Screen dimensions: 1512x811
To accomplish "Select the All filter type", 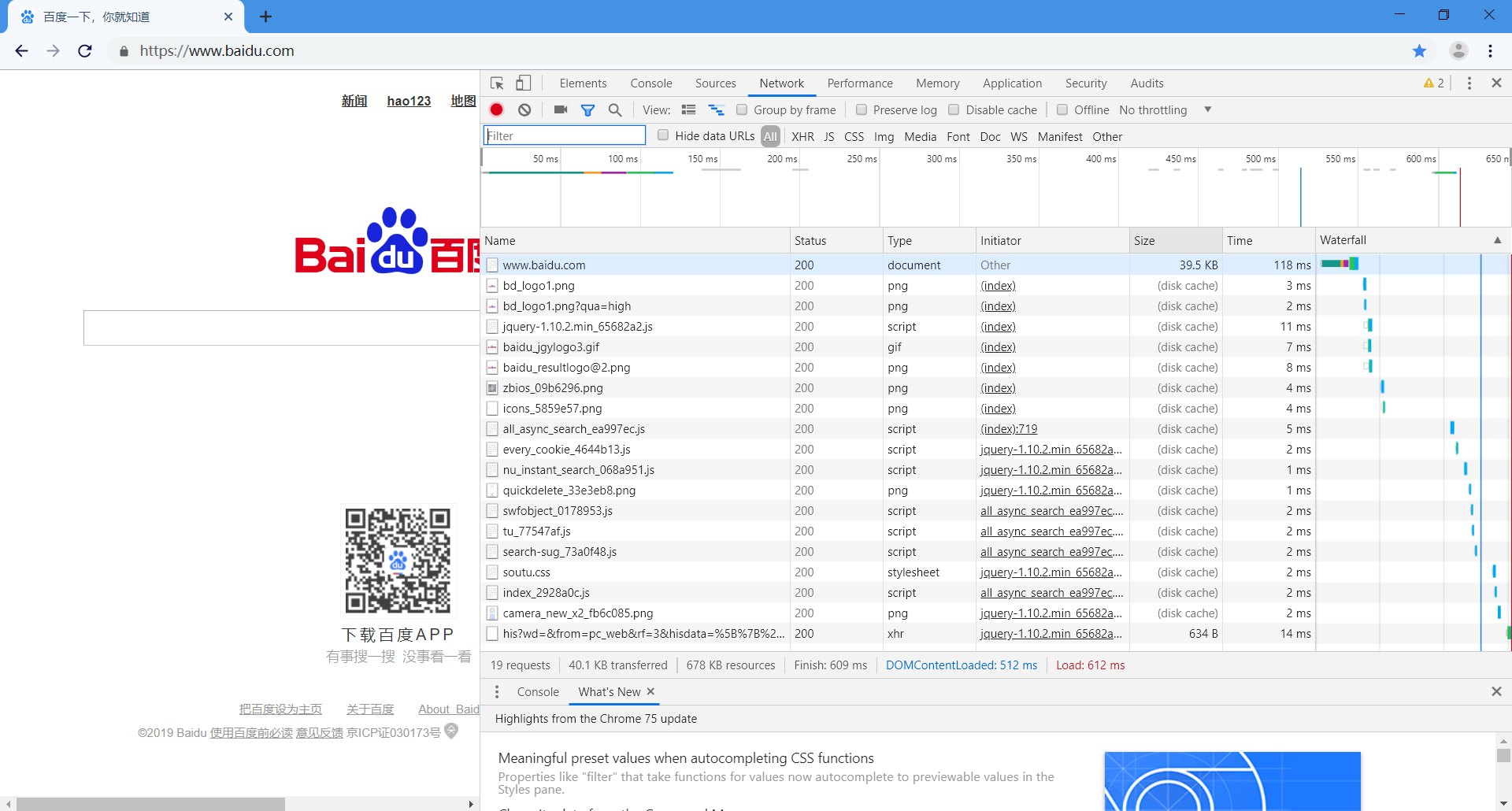I will pyautogui.click(x=770, y=136).
